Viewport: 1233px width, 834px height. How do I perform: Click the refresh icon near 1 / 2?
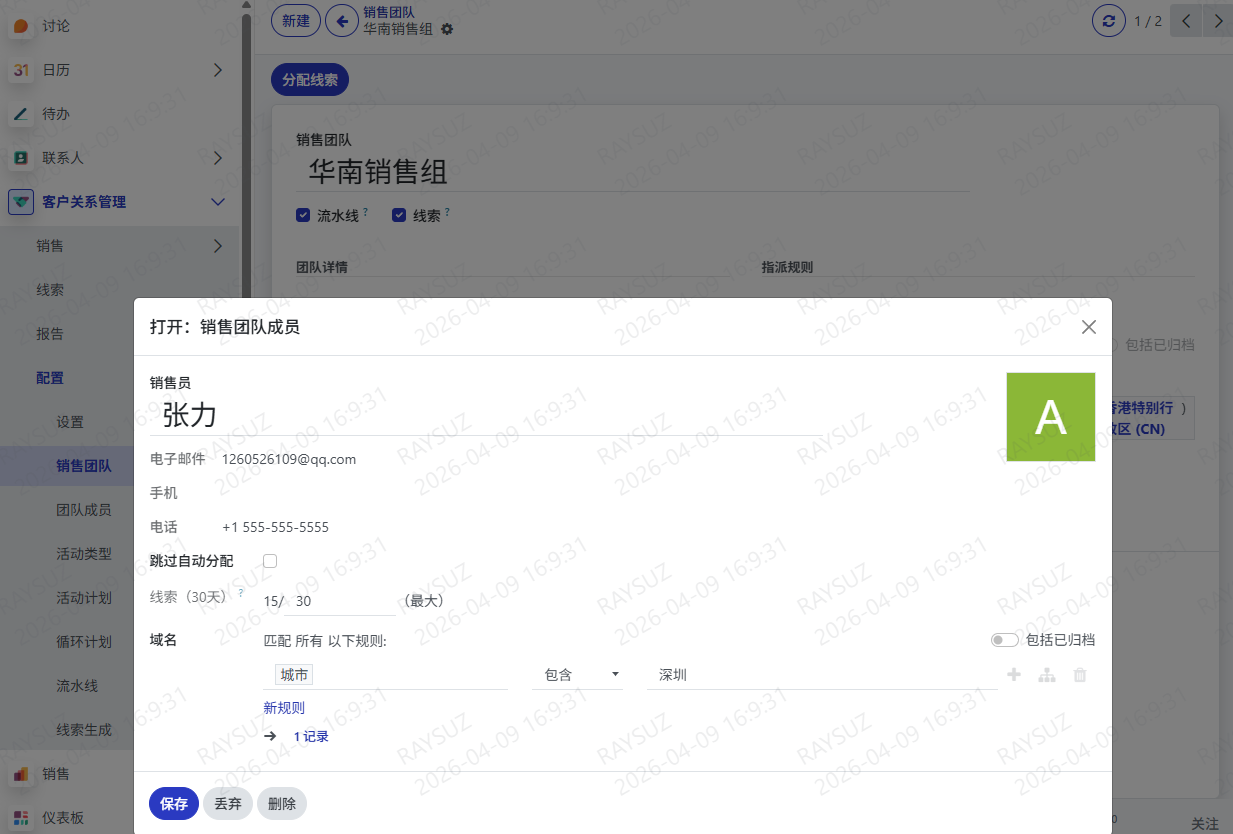(x=1109, y=20)
